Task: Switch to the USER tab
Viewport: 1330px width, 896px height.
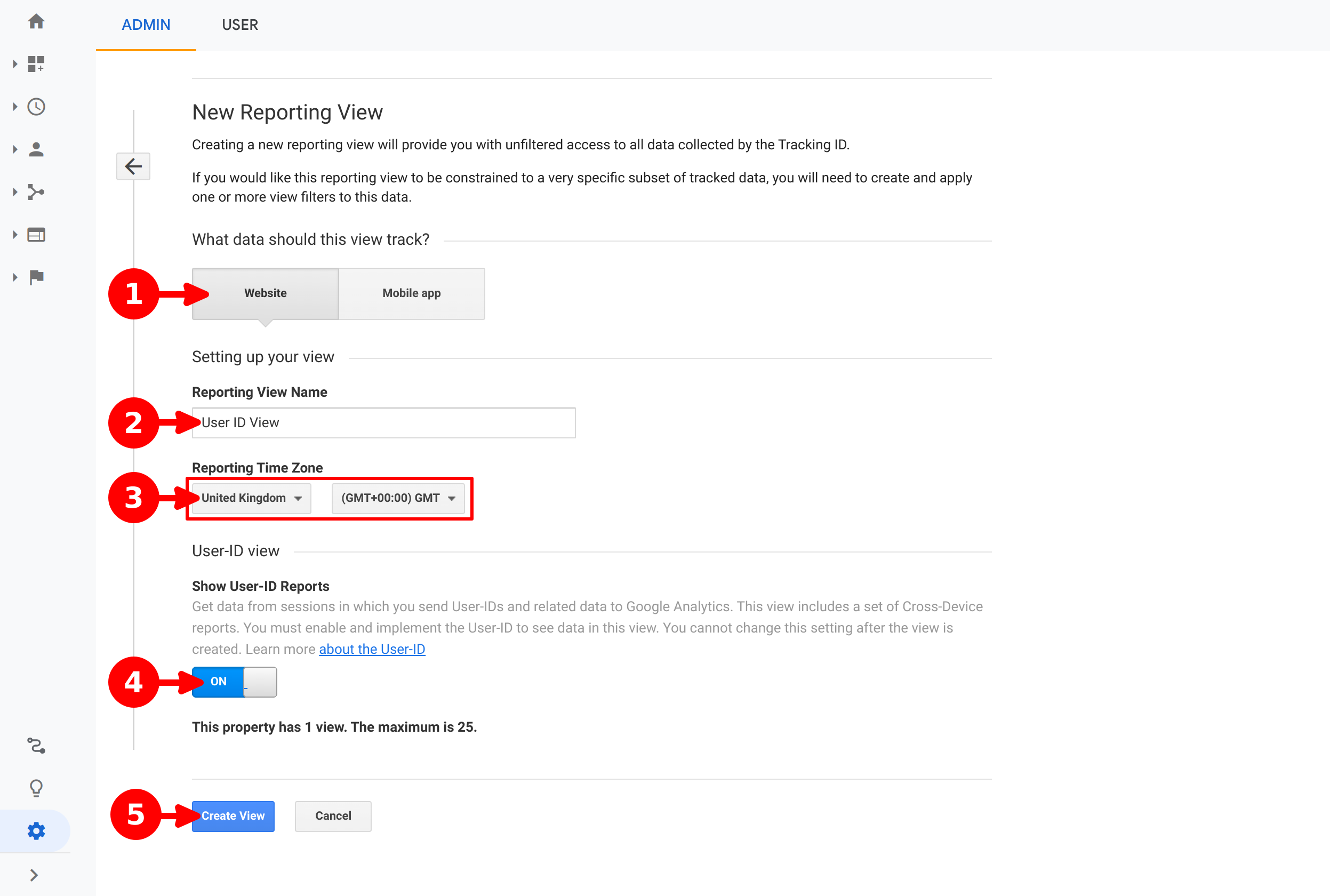Action: pyautogui.click(x=240, y=25)
